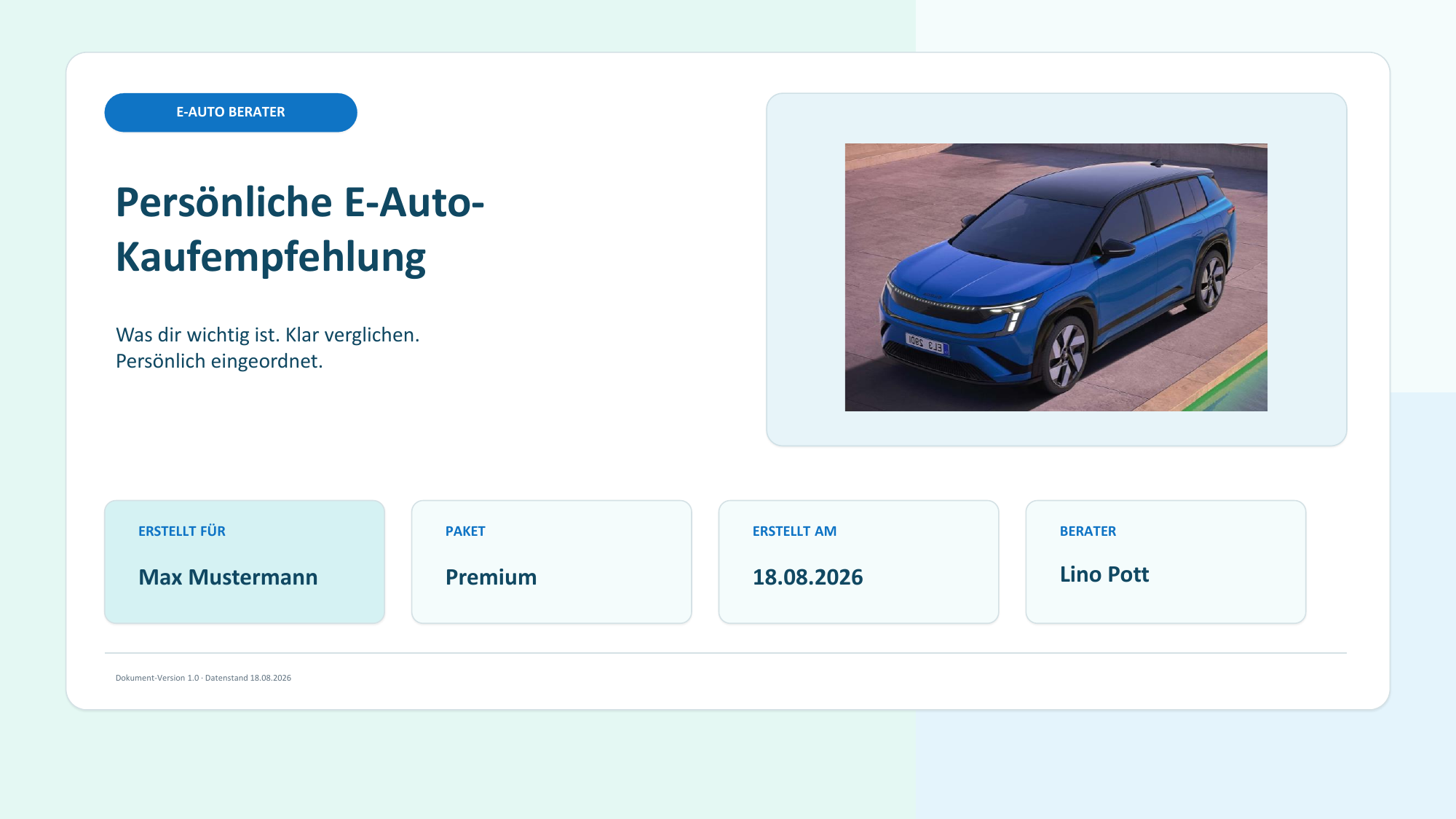The image size is (1456, 819).
Task: Click the PAKET label
Action: tap(465, 531)
